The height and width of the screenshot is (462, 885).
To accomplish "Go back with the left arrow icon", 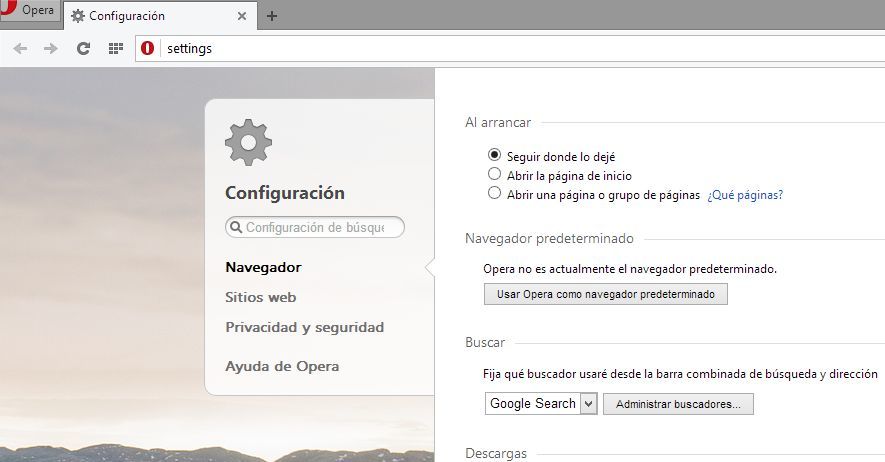I will [x=20, y=49].
